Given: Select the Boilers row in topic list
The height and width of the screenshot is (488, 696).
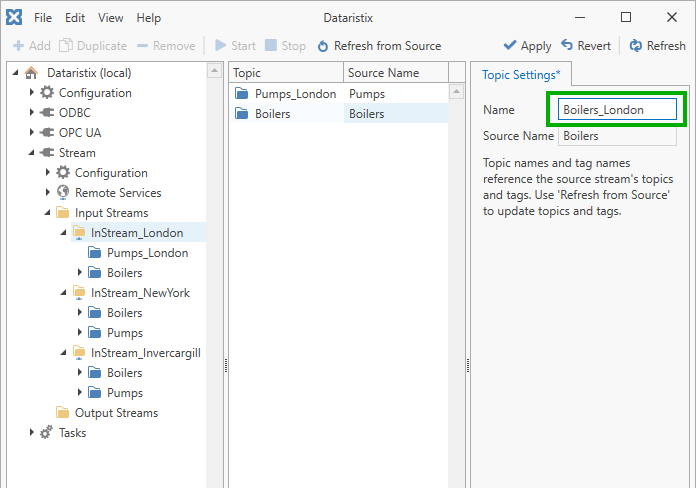Looking at the screenshot, I should [339, 114].
